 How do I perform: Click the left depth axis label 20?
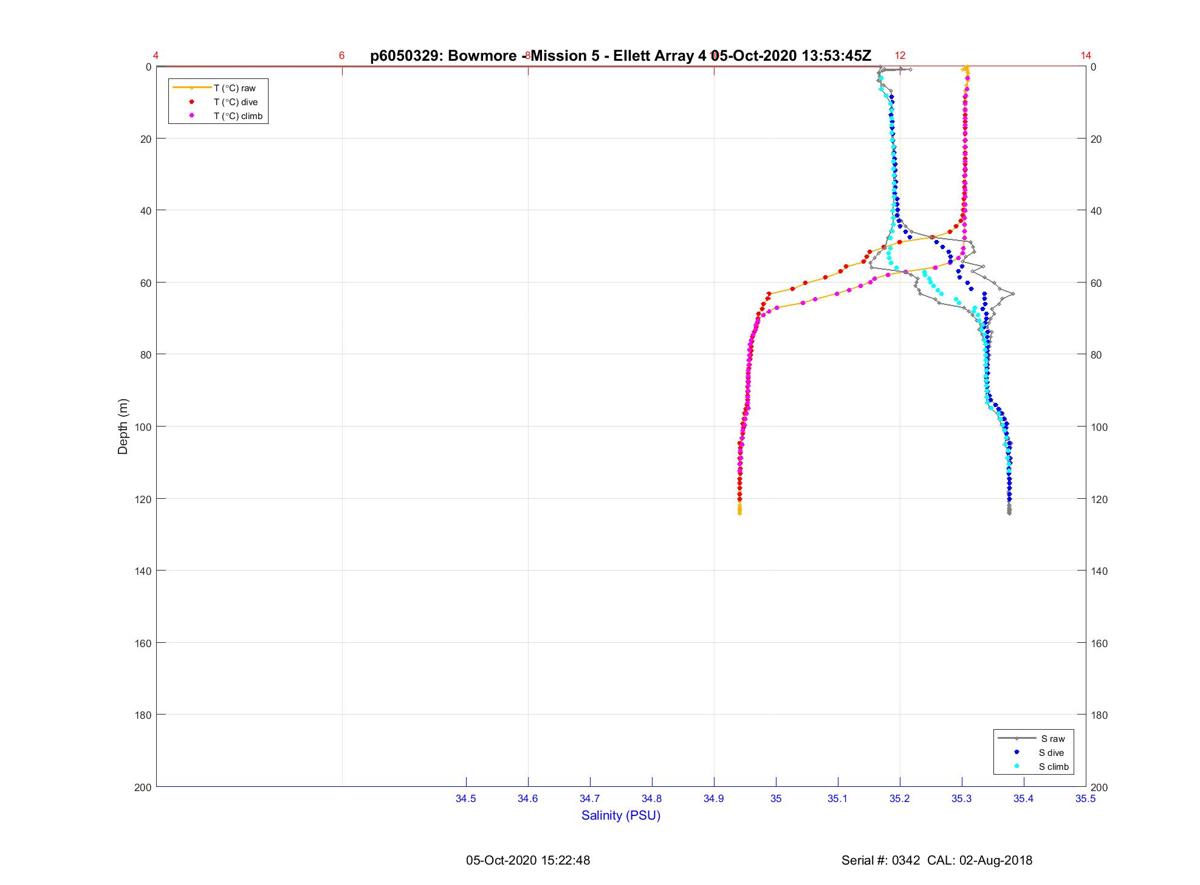point(145,139)
